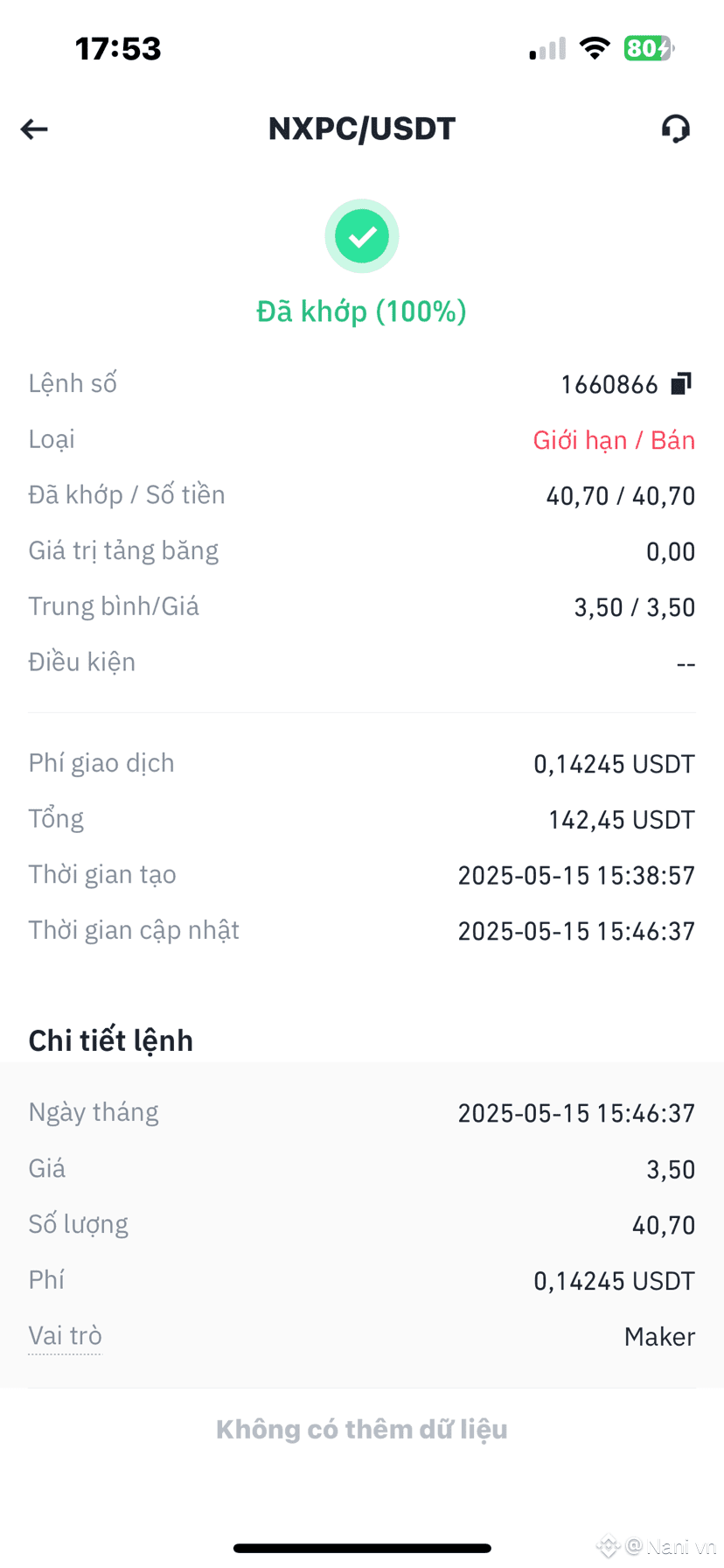Image resolution: width=724 pixels, height=1568 pixels.
Task: Select the Giới hạn / Bán type value
Action: pos(614,440)
